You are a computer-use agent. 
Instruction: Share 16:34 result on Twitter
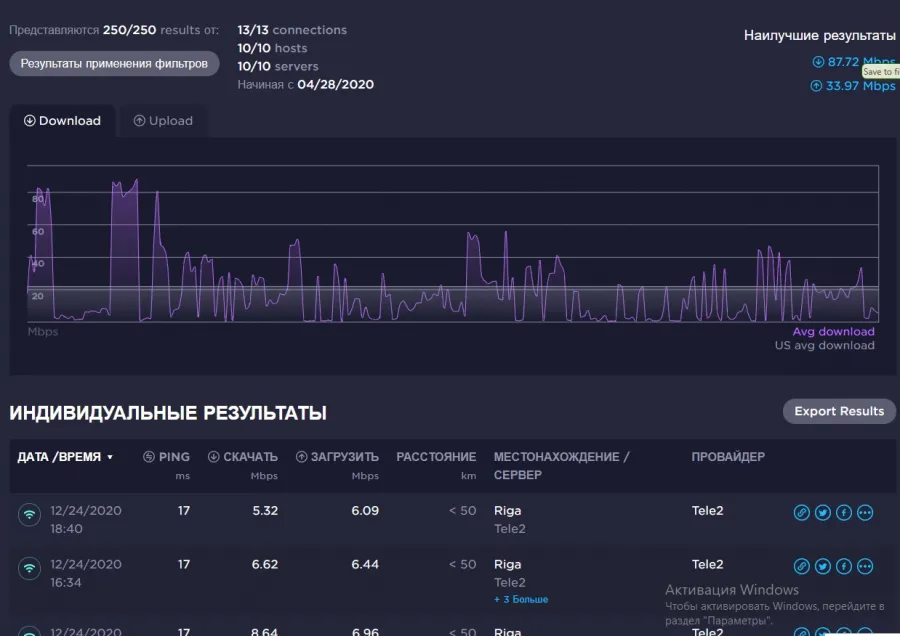tap(823, 566)
